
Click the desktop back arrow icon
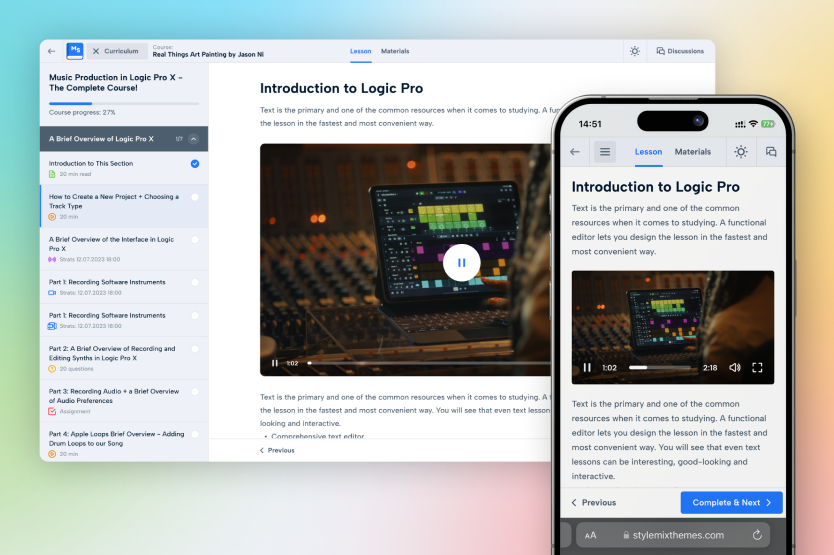tap(52, 51)
